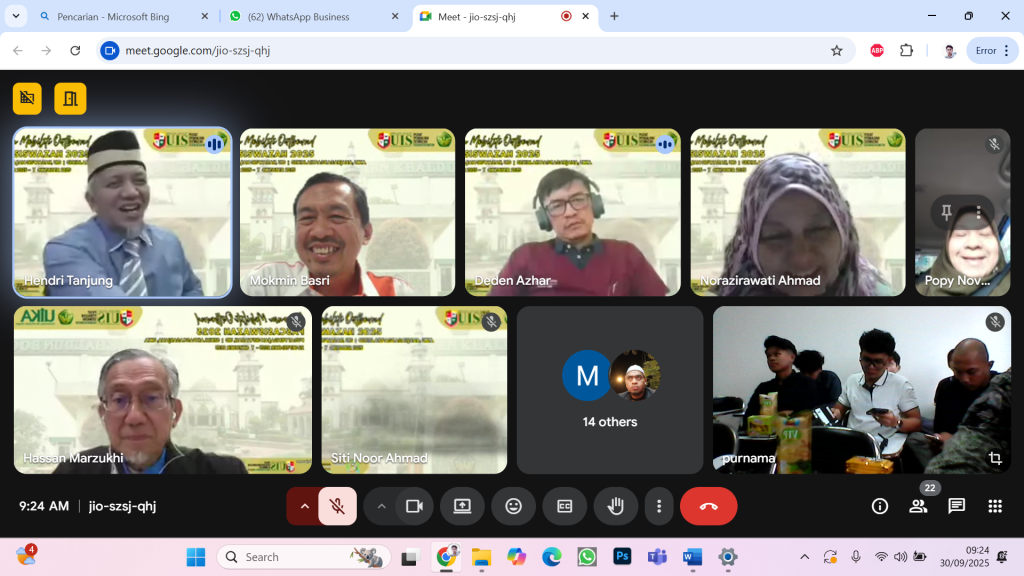Open the chat with everyone panel
Viewport: 1024px width, 576px height.
[957, 506]
